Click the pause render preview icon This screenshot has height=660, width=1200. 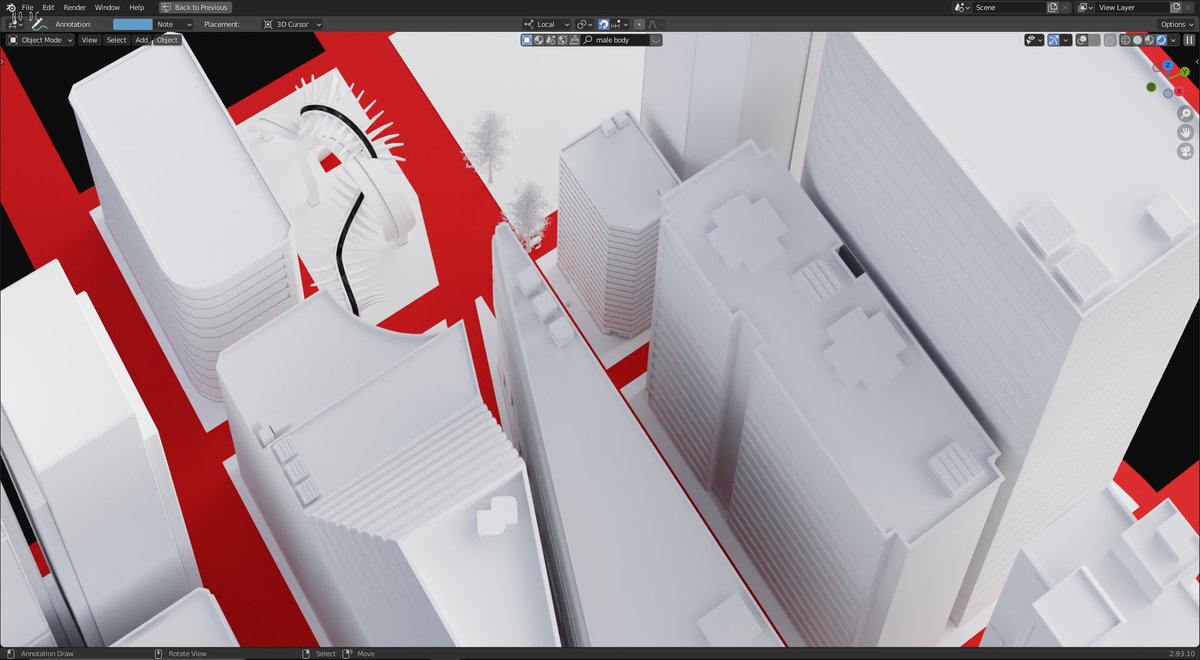(1189, 40)
